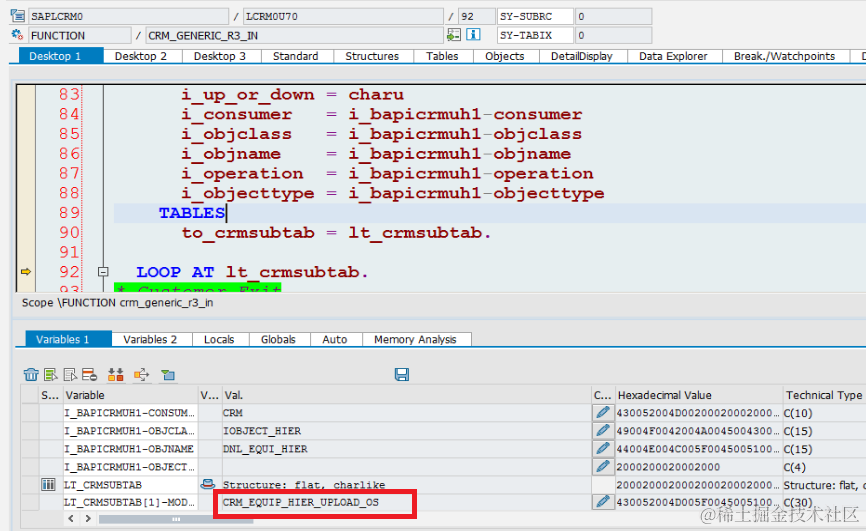
Task: Click value IOBJECT_HIER
Action: pyautogui.click(x=262, y=430)
